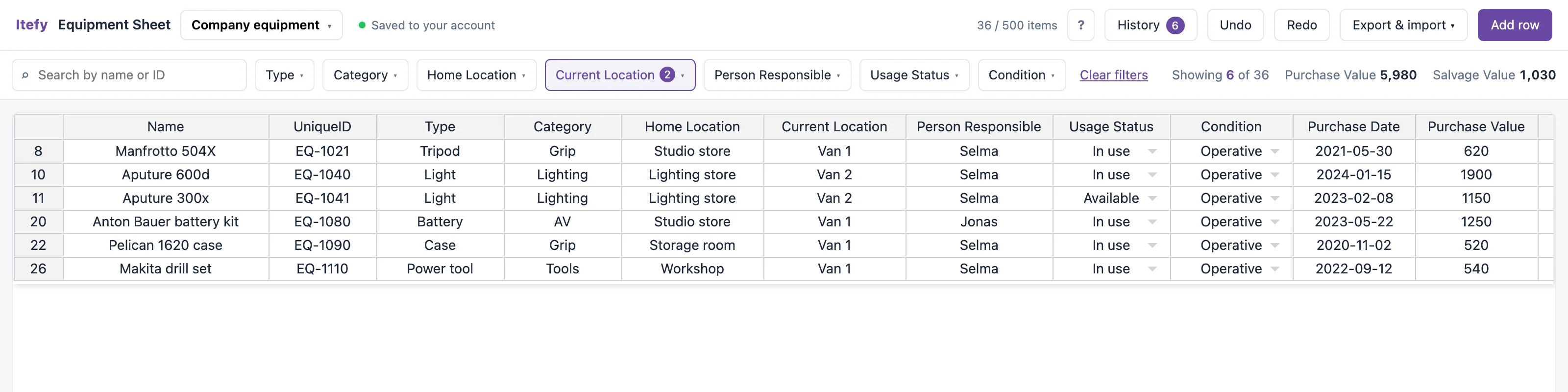Open the Condition filter dropdown
Screen dimensions: 1568x392
[1021, 75]
